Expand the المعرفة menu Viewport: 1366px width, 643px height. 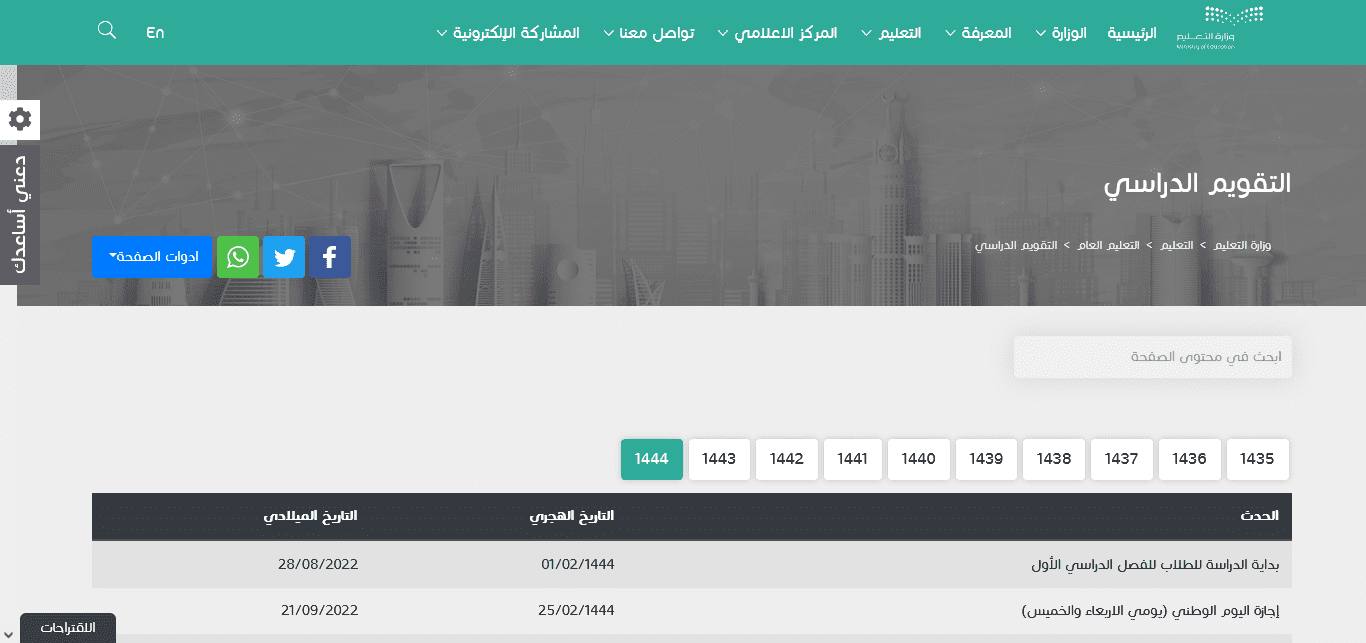click(x=979, y=33)
